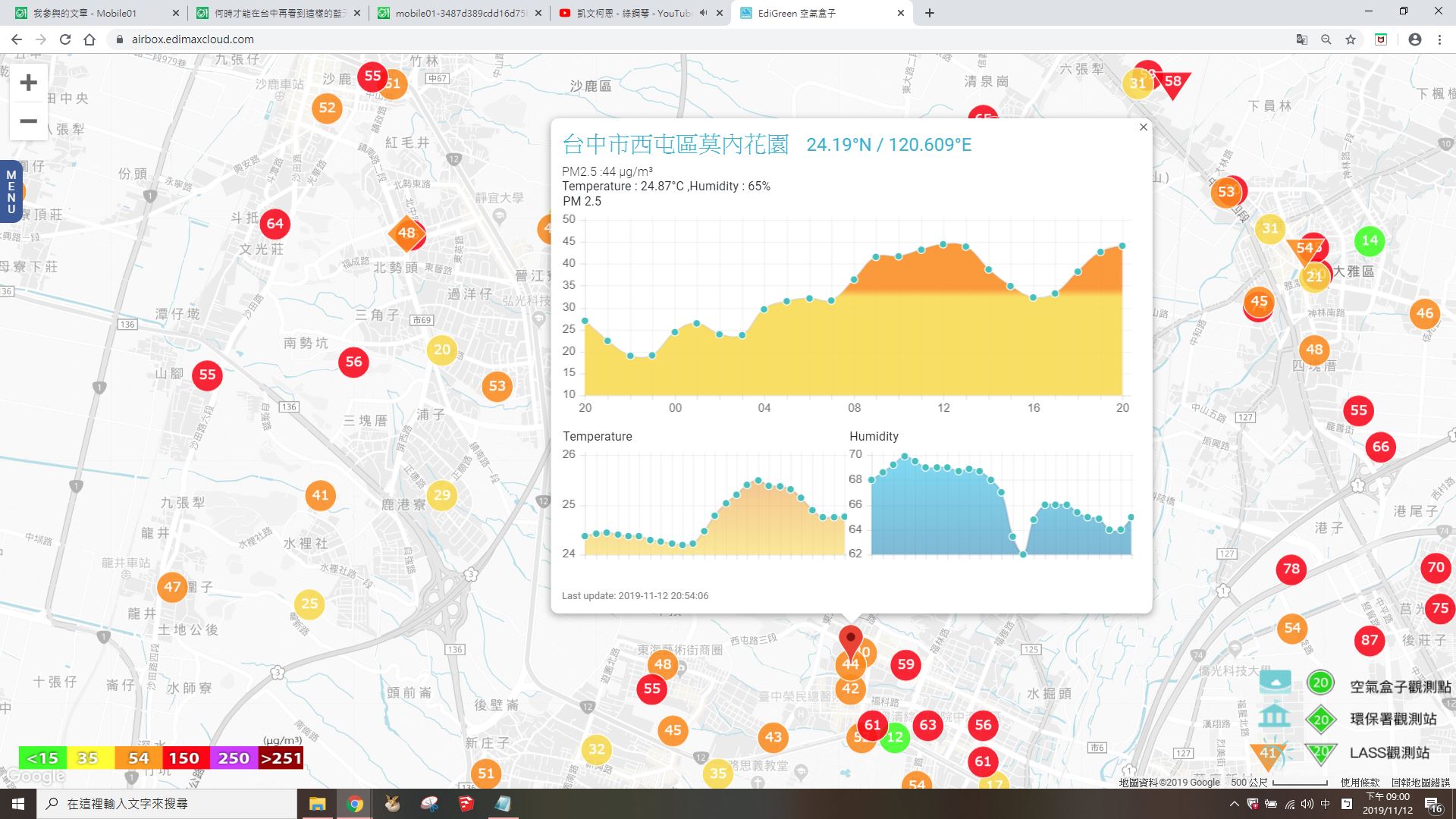Image resolution: width=1456 pixels, height=819 pixels.
Task: Click the teal government building legend icon
Action: [1274, 717]
